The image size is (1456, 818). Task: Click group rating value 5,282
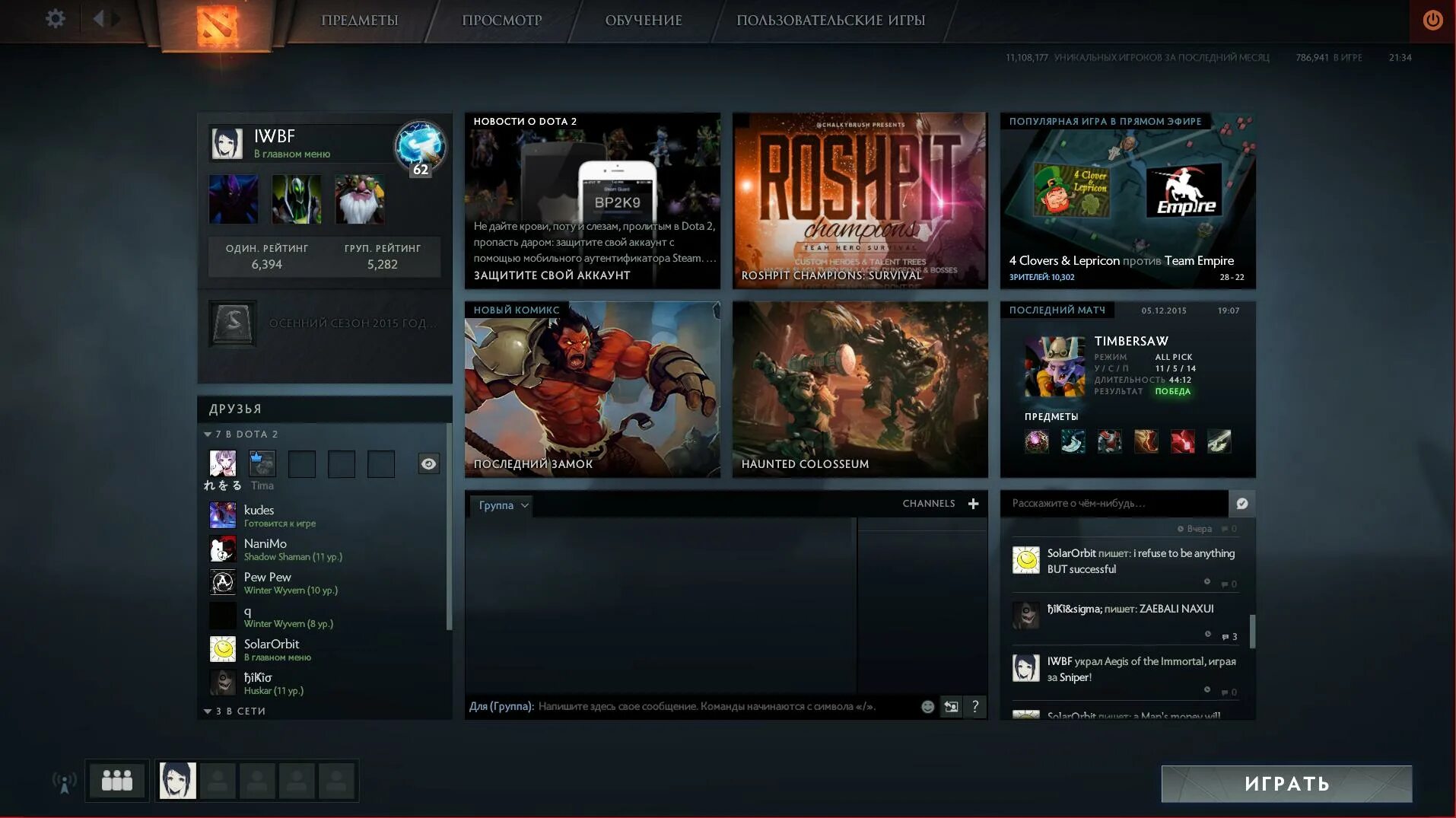coord(382,264)
